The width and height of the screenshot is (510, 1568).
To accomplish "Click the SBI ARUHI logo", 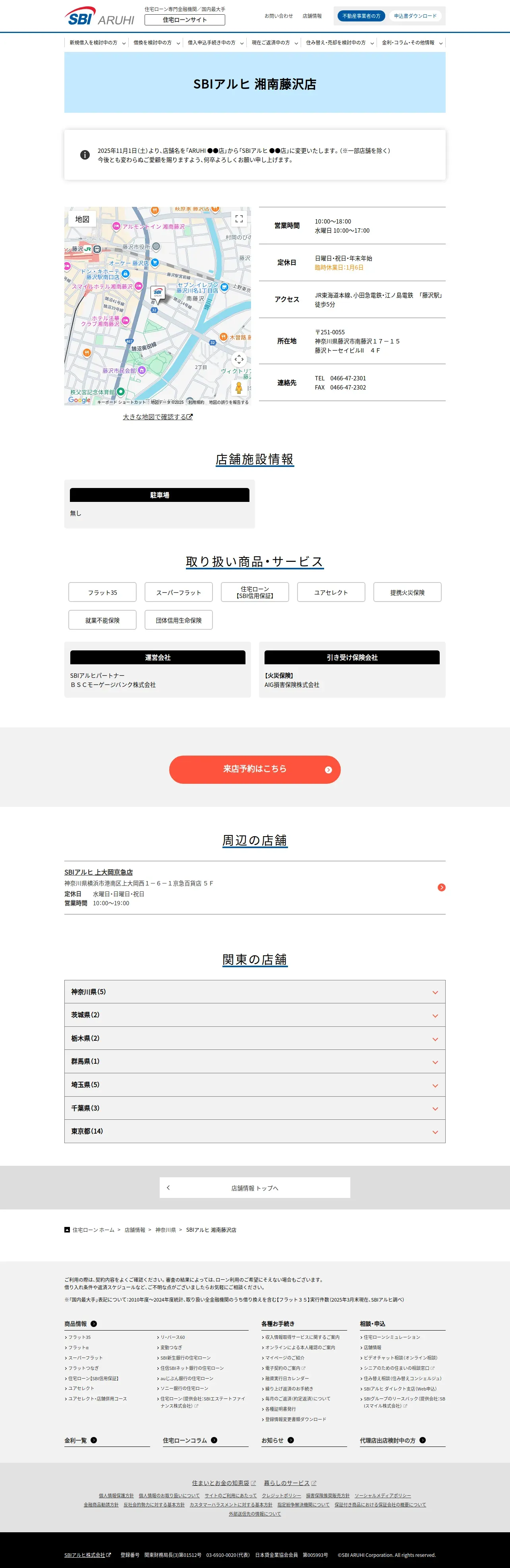I will pyautogui.click(x=99, y=16).
